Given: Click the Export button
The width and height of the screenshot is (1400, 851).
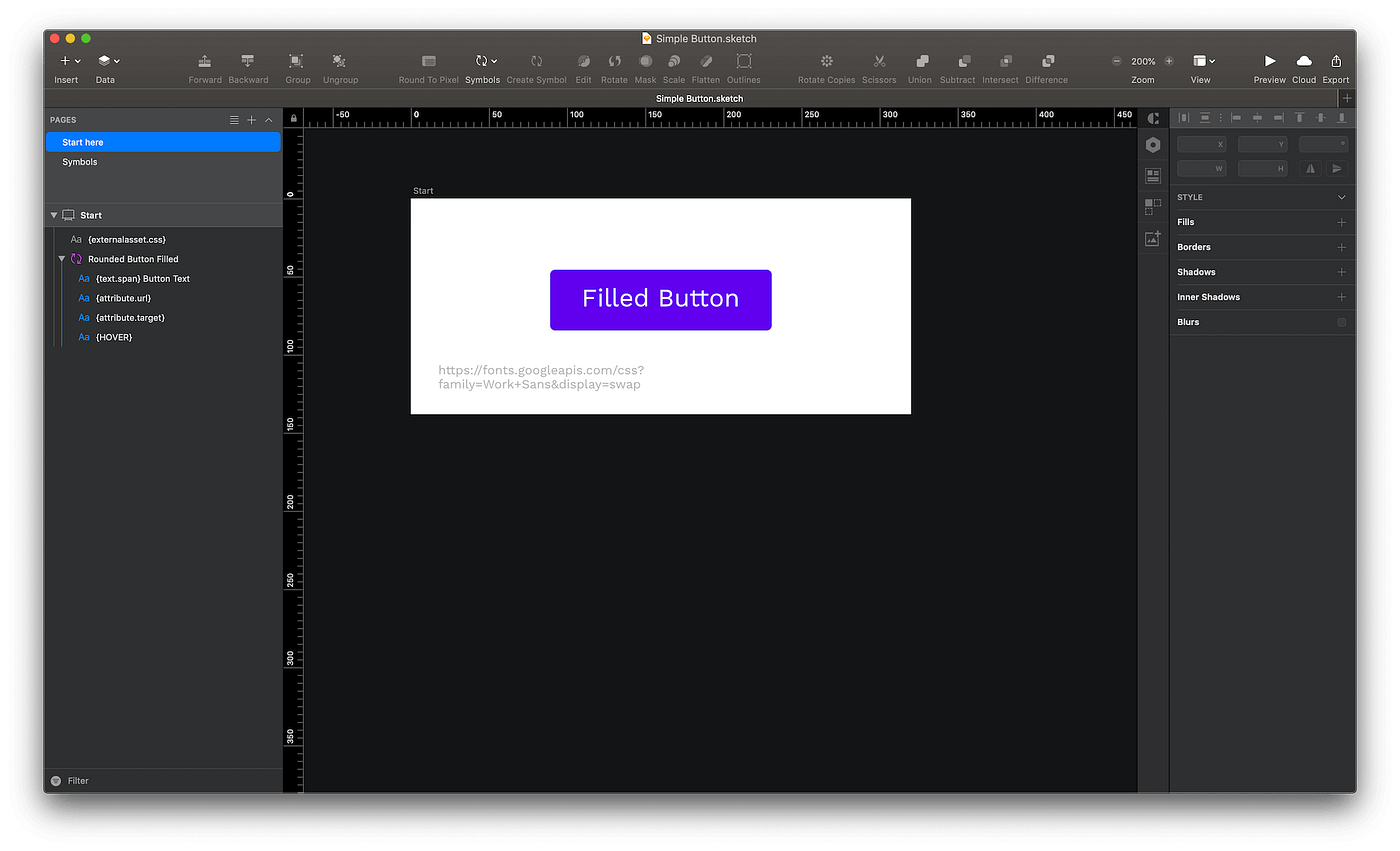Looking at the screenshot, I should coord(1335,62).
